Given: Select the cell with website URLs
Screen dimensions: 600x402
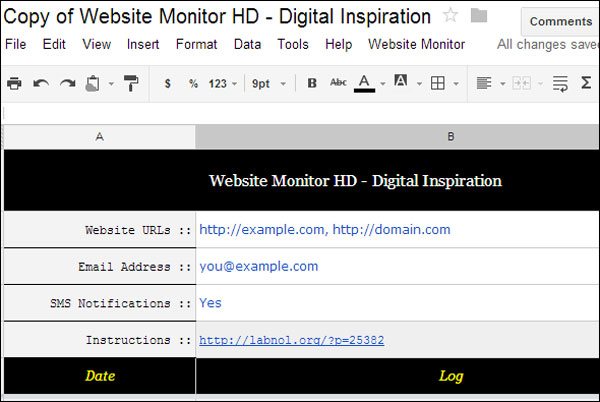Looking at the screenshot, I should [x=397, y=229].
